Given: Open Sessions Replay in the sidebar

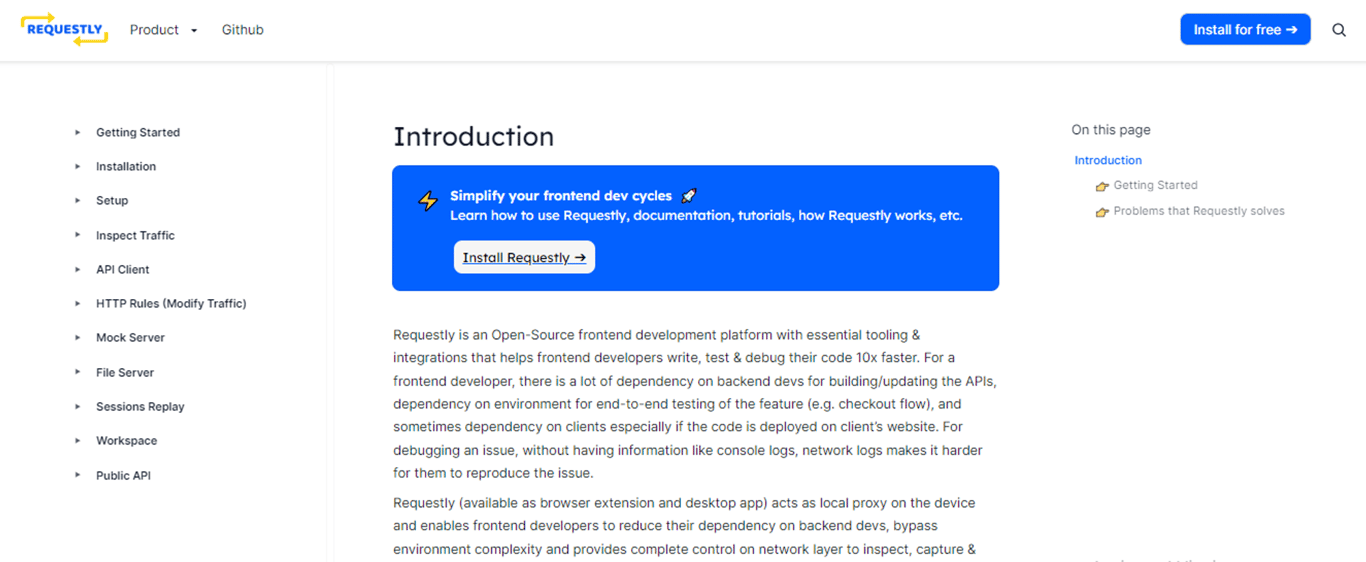Looking at the screenshot, I should 140,406.
